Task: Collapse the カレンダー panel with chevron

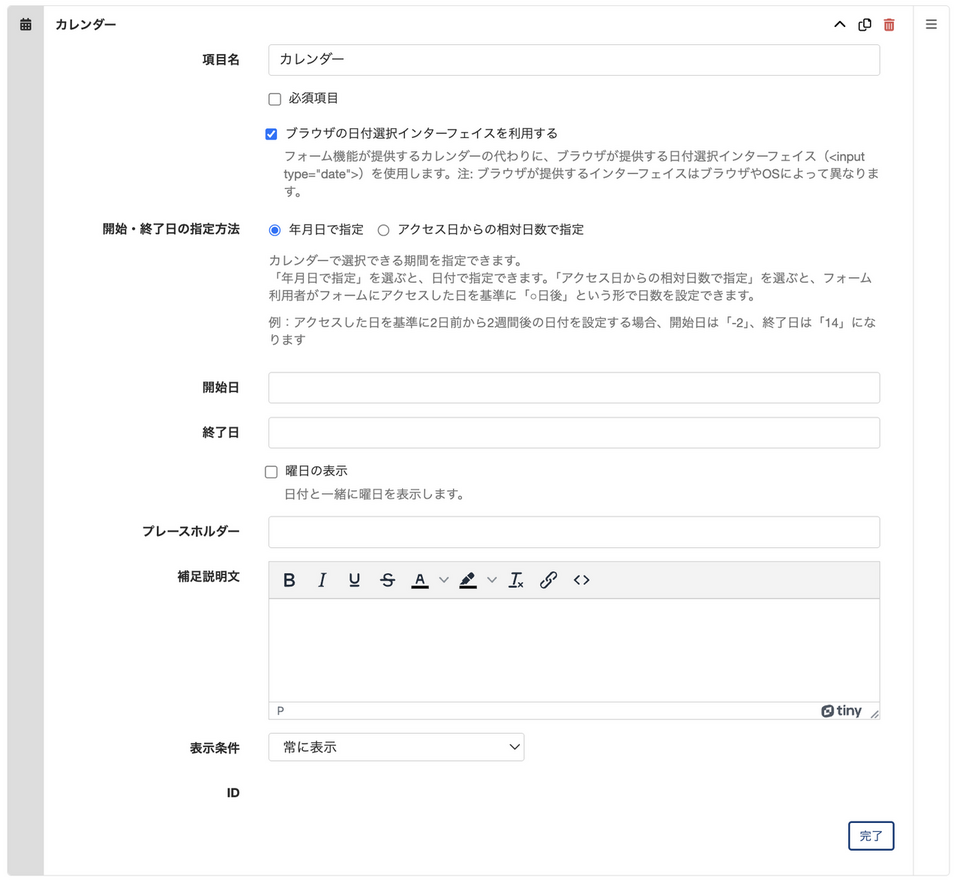Action: point(839,25)
